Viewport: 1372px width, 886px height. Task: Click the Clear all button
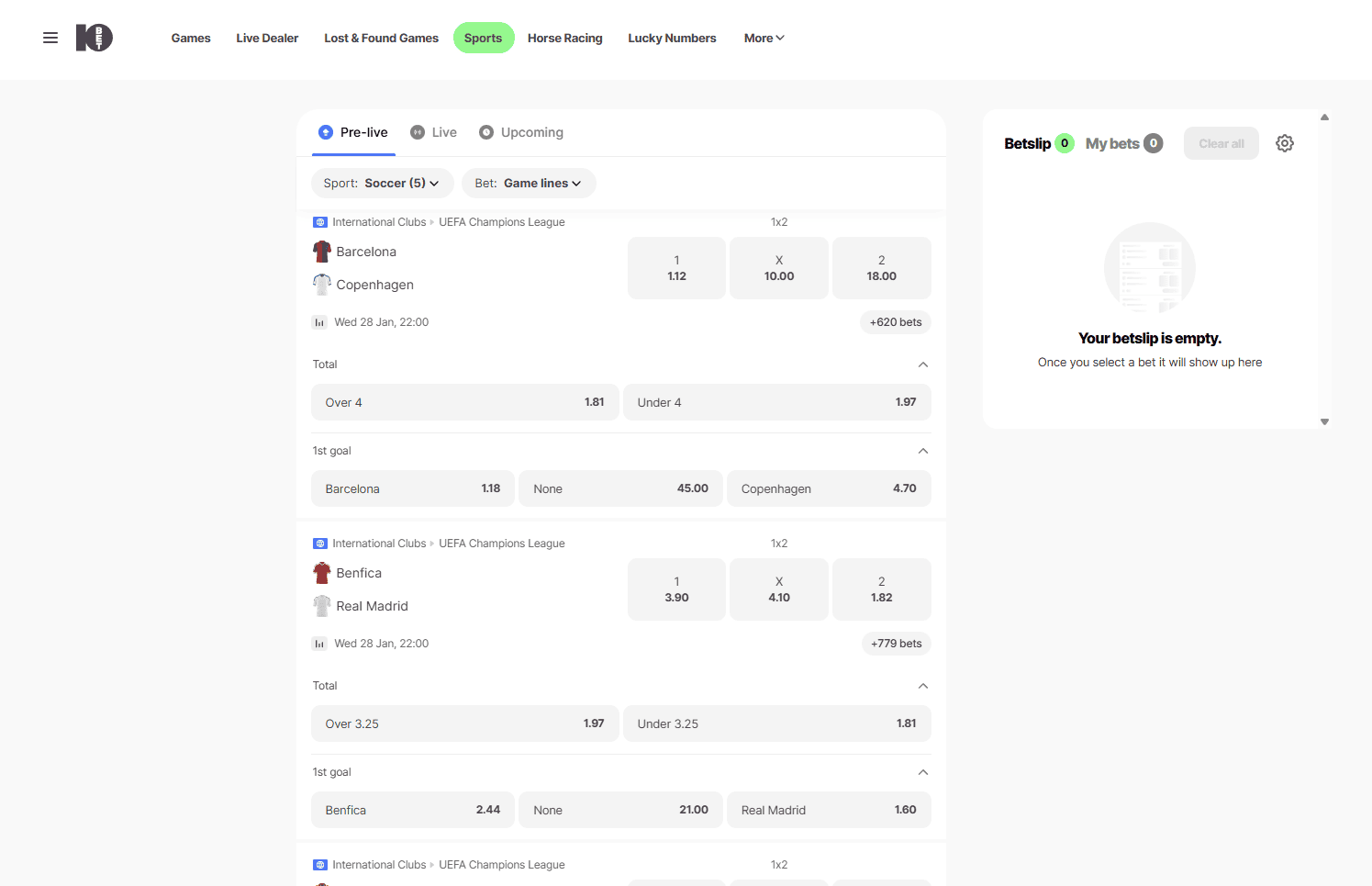[x=1221, y=143]
